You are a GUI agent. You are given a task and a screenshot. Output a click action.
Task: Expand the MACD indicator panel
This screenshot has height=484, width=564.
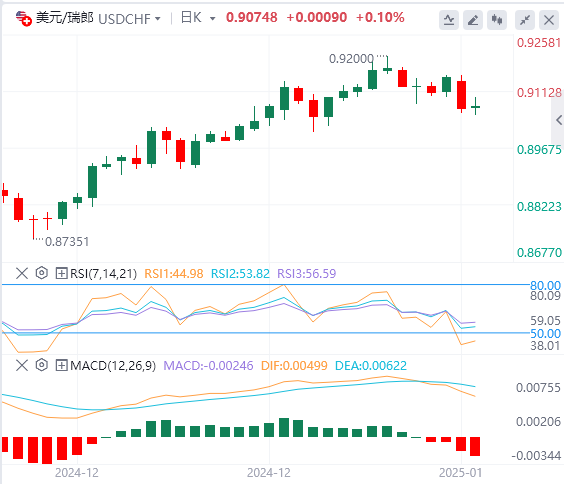61,365
